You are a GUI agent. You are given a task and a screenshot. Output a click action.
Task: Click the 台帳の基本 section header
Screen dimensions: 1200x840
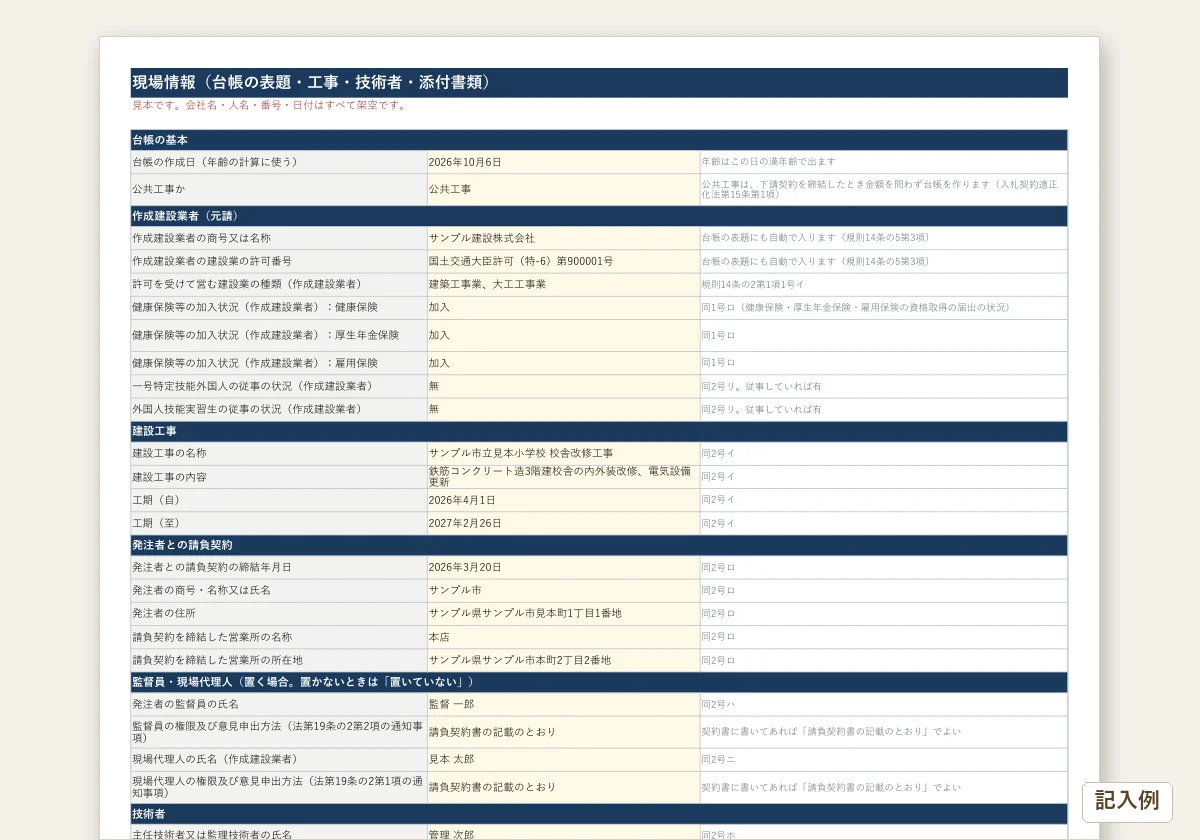tap(599, 140)
